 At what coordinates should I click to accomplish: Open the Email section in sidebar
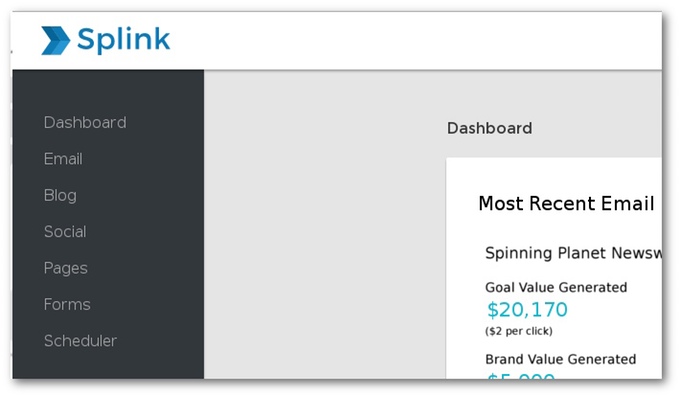(x=63, y=159)
